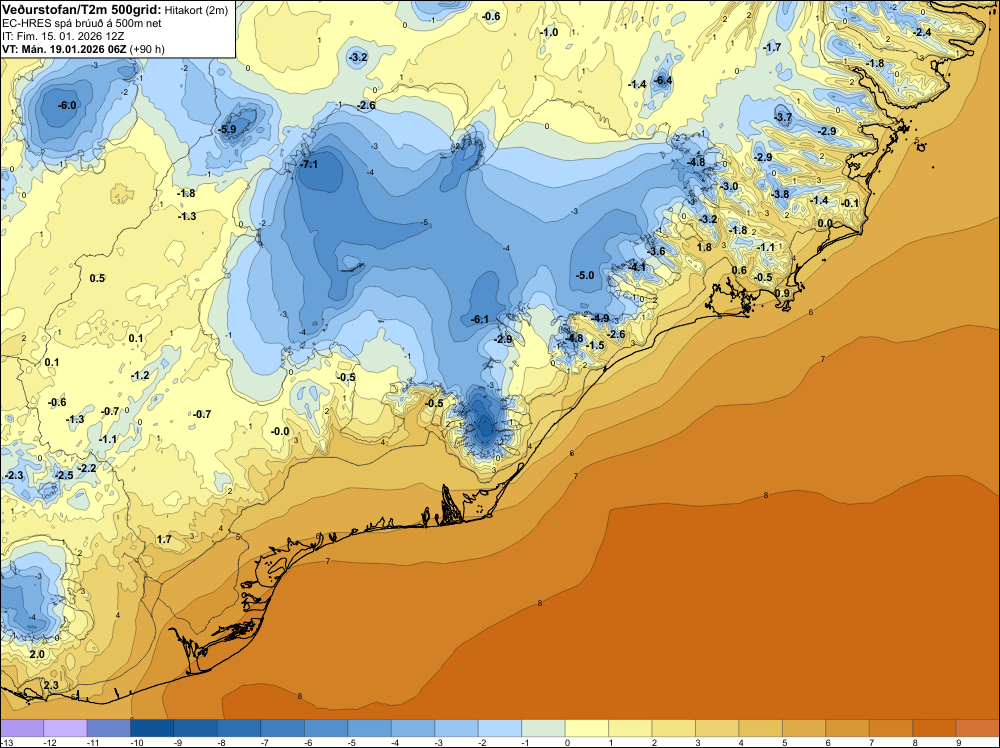Click the -2.4 temperature value
This screenshot has width=1000, height=748.
922,32
